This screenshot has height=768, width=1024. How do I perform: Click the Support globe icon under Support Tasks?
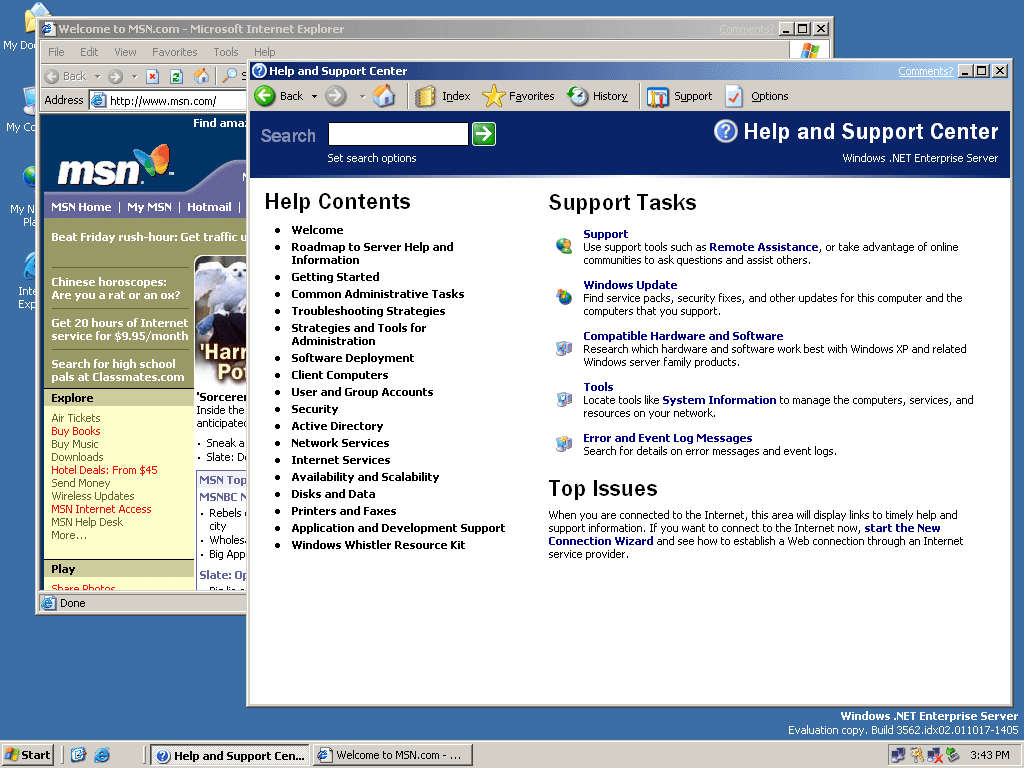pos(564,246)
